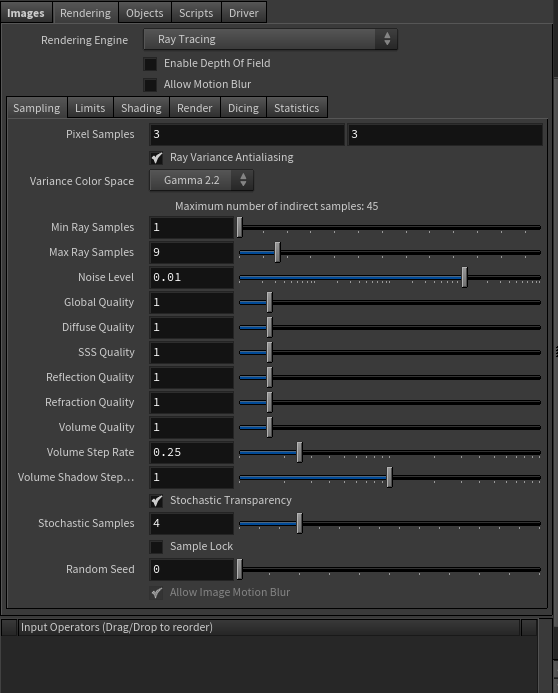Click the Refraction Quality slider handle
Screen dimensions: 558x693
(x=270, y=402)
